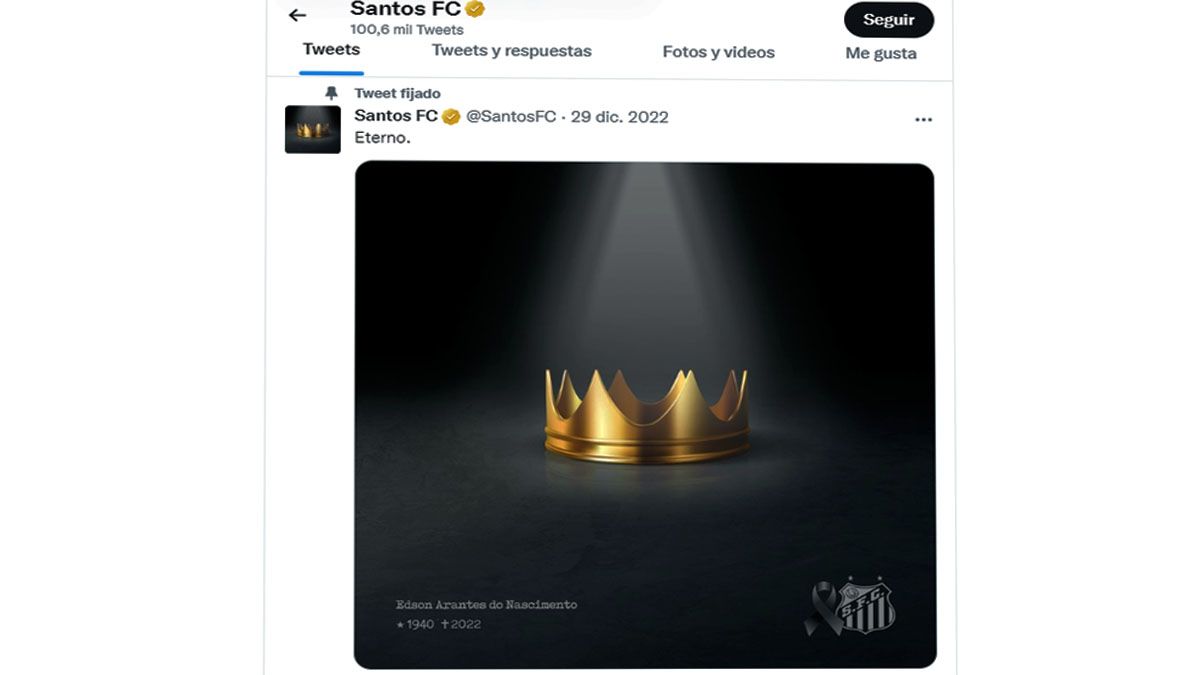
Task: Open the tweet dated 29 dic. 2022
Action: [x=619, y=117]
